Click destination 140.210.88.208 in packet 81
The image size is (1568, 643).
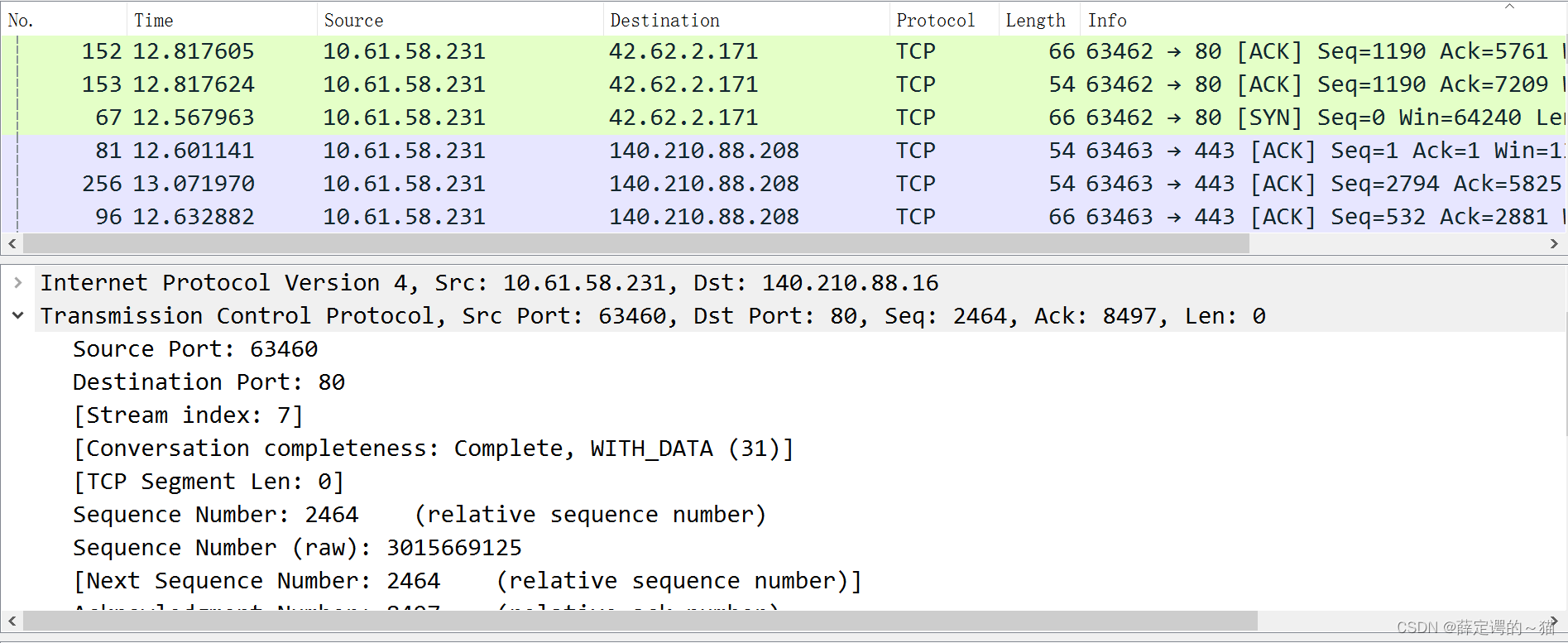[704, 151]
